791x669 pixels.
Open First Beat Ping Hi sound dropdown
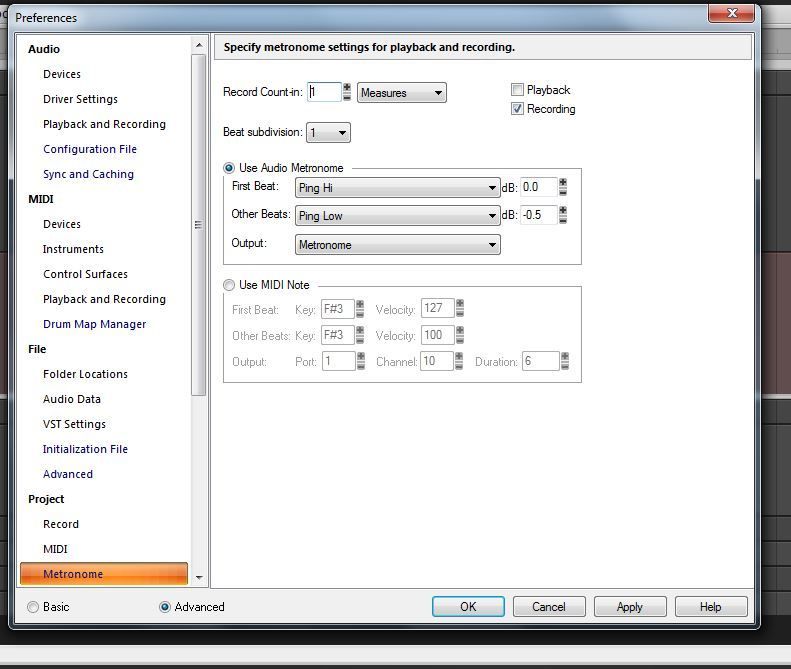[x=398, y=188]
